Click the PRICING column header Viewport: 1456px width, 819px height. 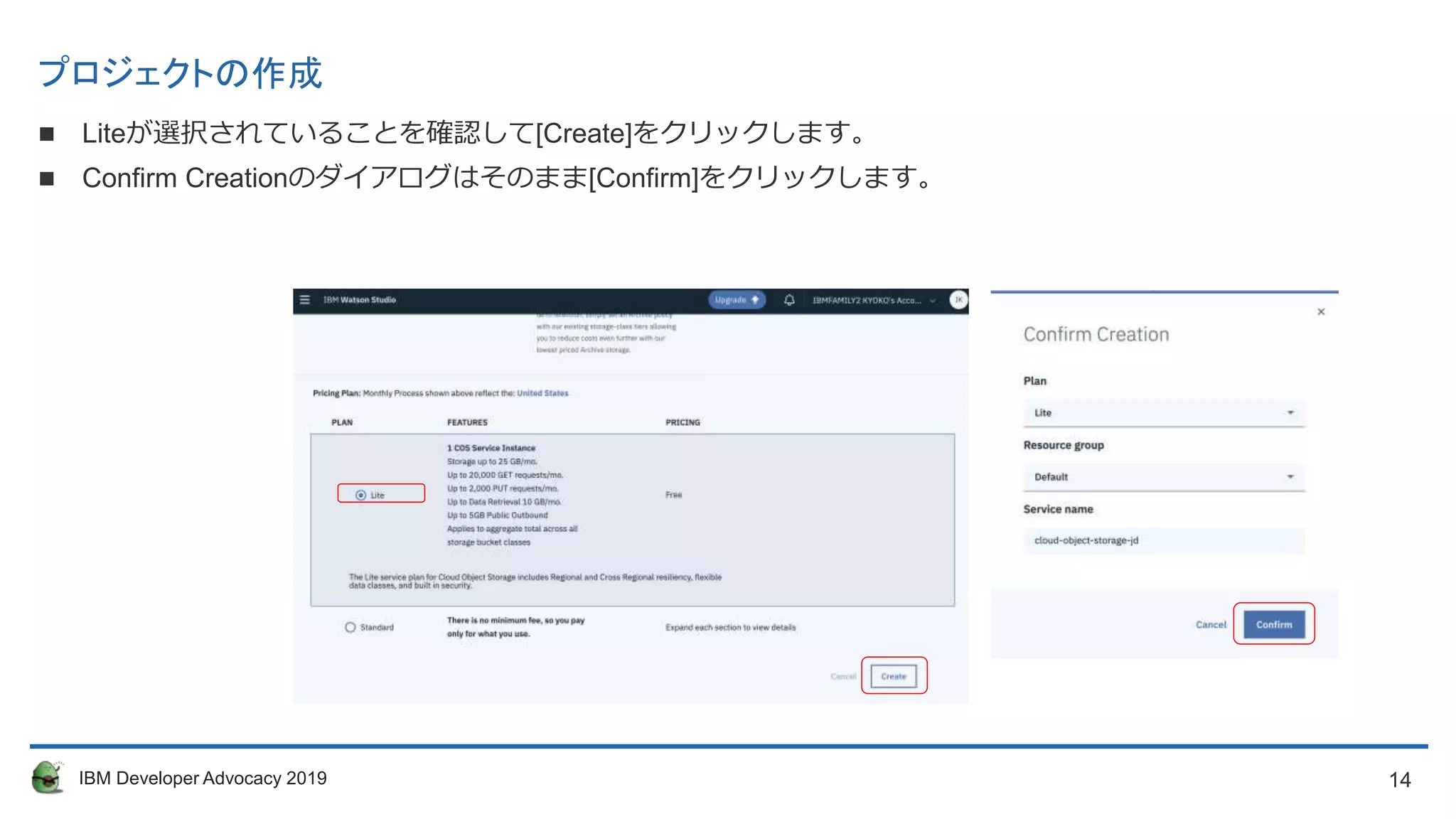(x=682, y=422)
